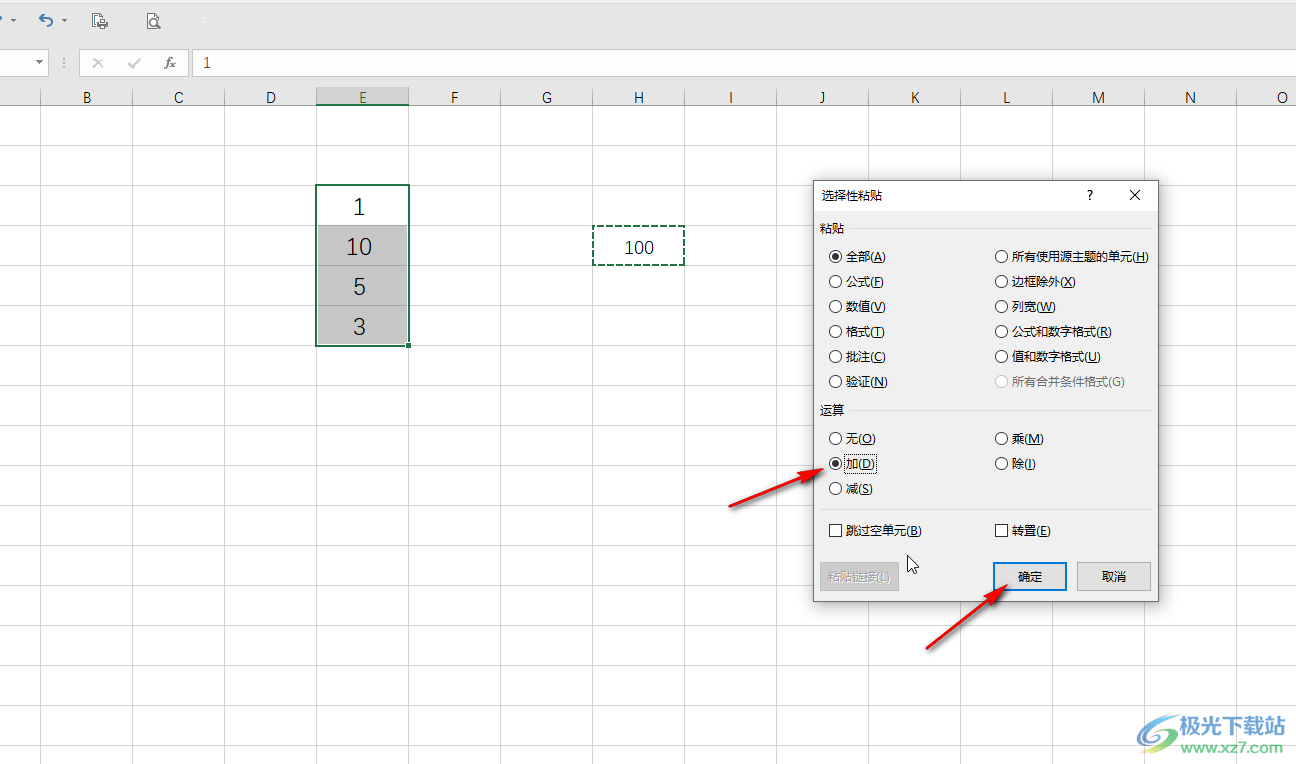Open the Undo history dropdown arrow
The width and height of the screenshot is (1296, 764).
65,20
